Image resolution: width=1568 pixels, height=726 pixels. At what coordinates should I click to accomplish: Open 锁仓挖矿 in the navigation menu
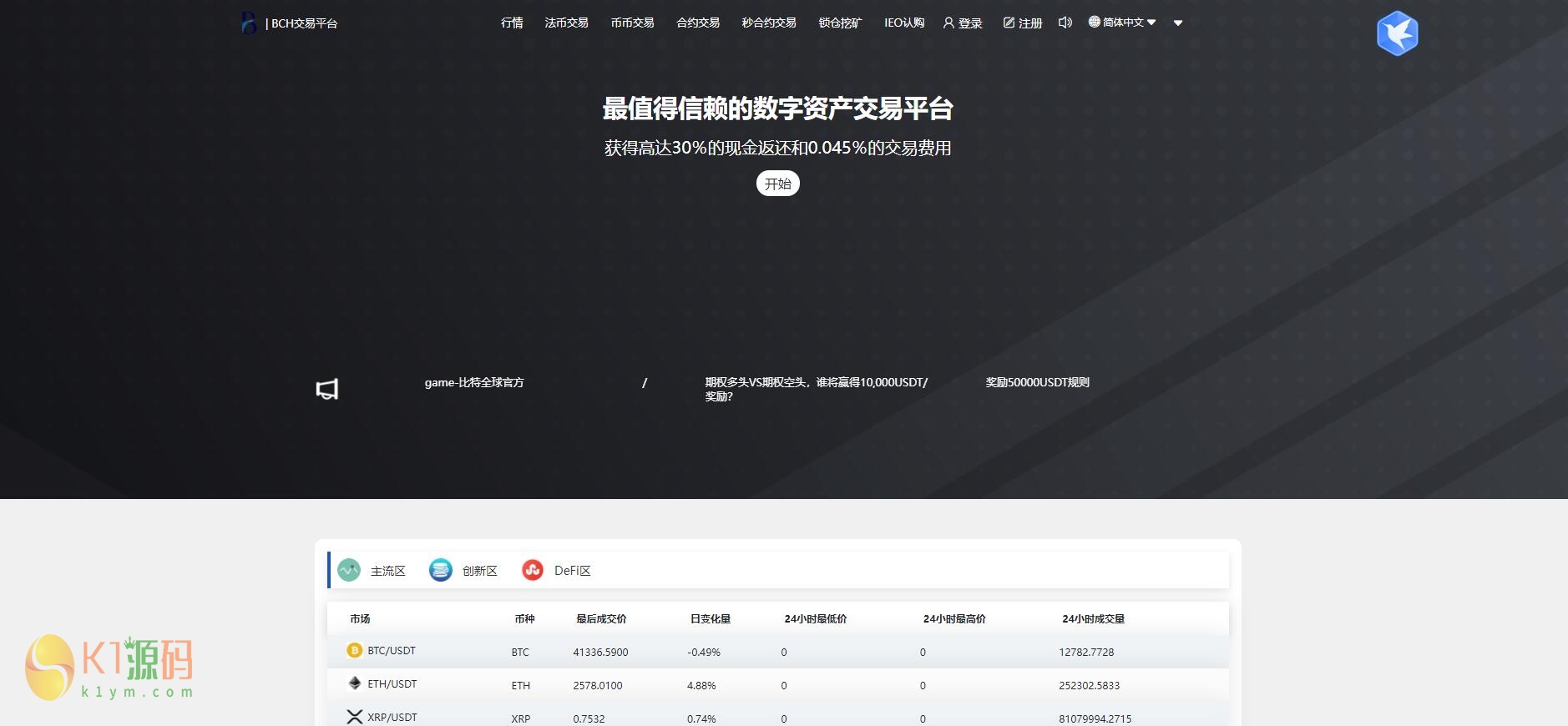click(x=840, y=23)
